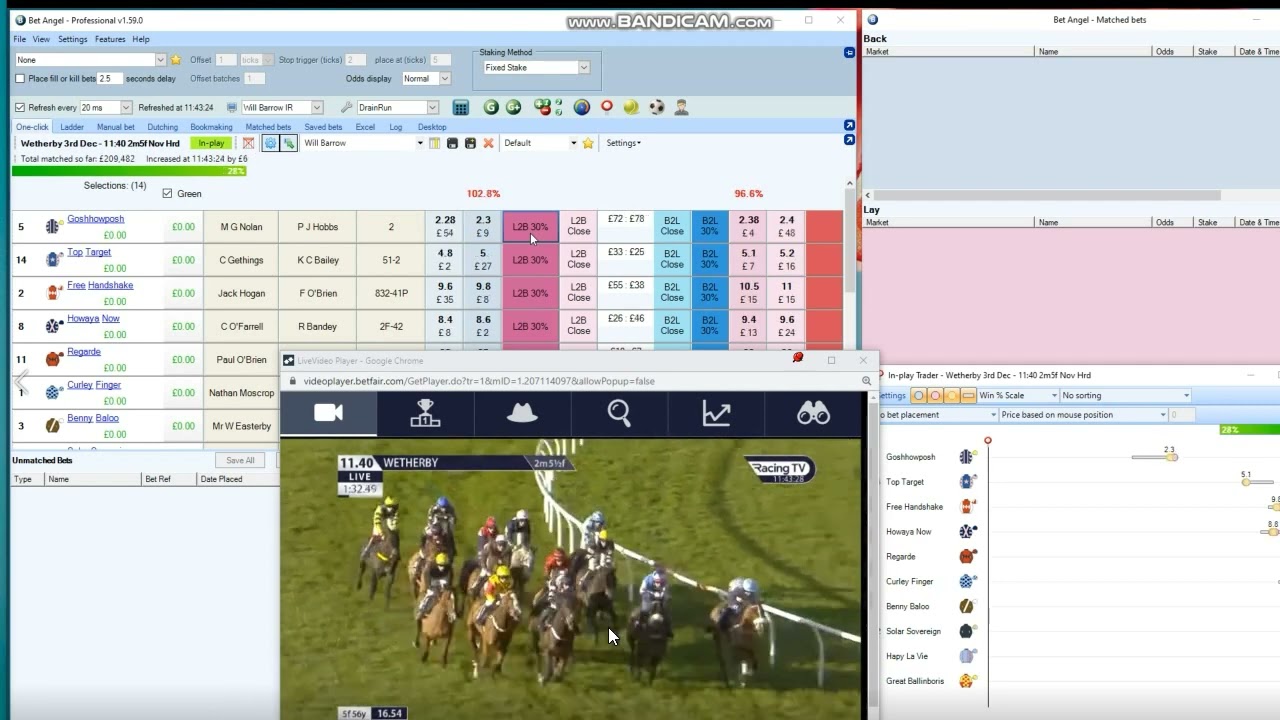
Task: Toggle the In-play green button
Action: (211, 143)
